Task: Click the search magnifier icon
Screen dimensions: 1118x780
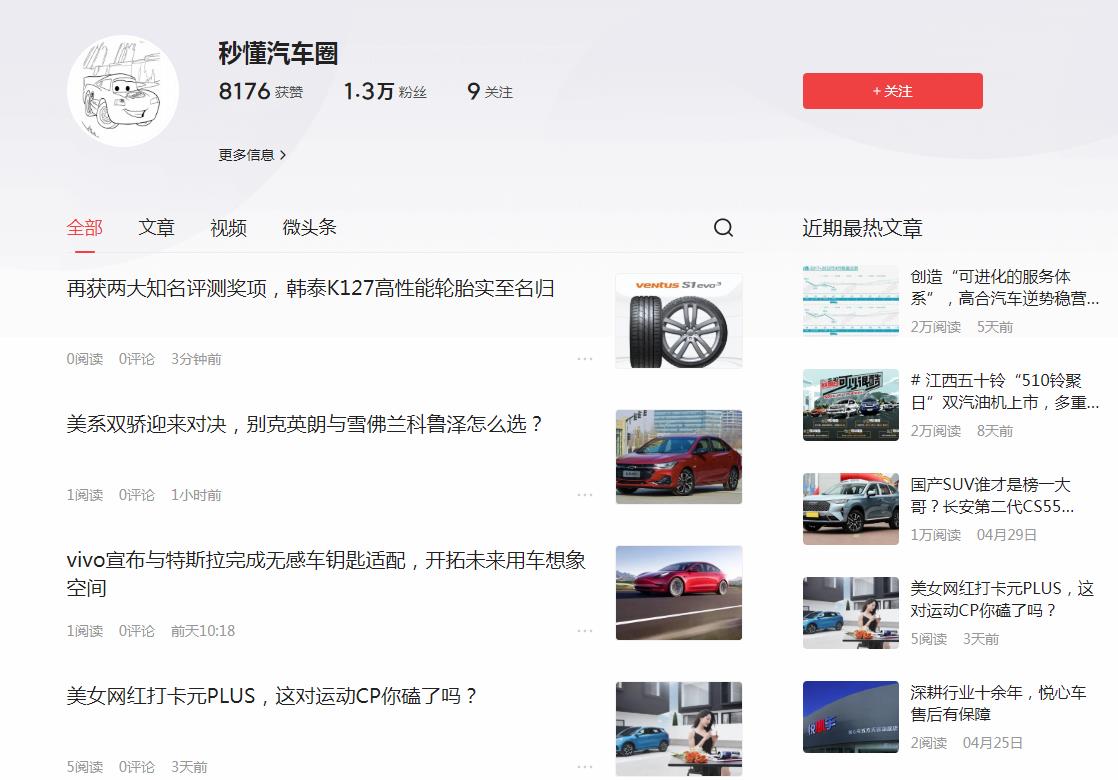Action: point(723,227)
